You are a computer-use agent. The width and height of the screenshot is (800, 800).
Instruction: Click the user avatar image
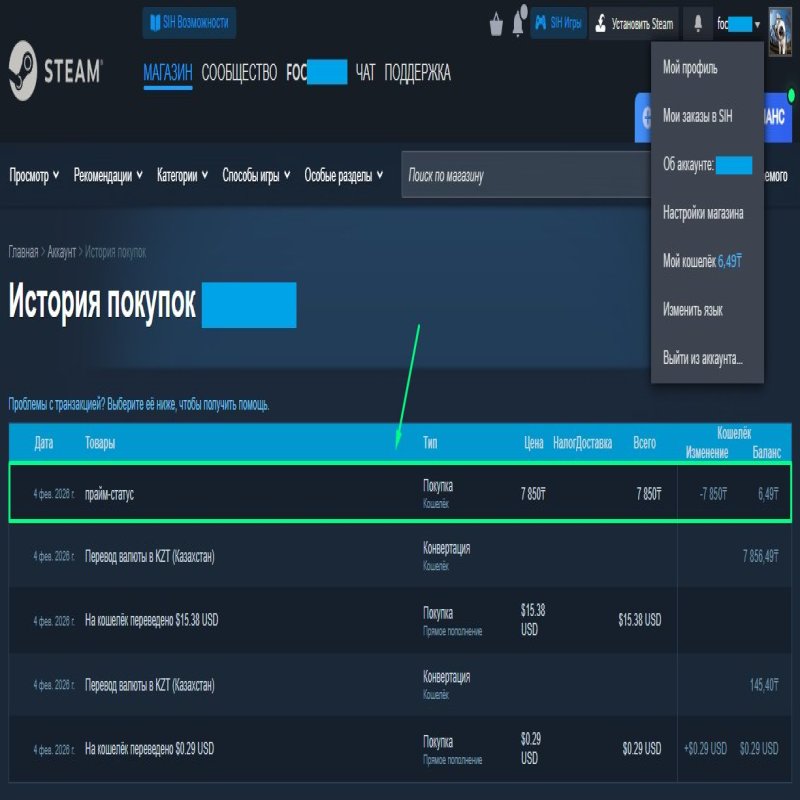click(781, 23)
